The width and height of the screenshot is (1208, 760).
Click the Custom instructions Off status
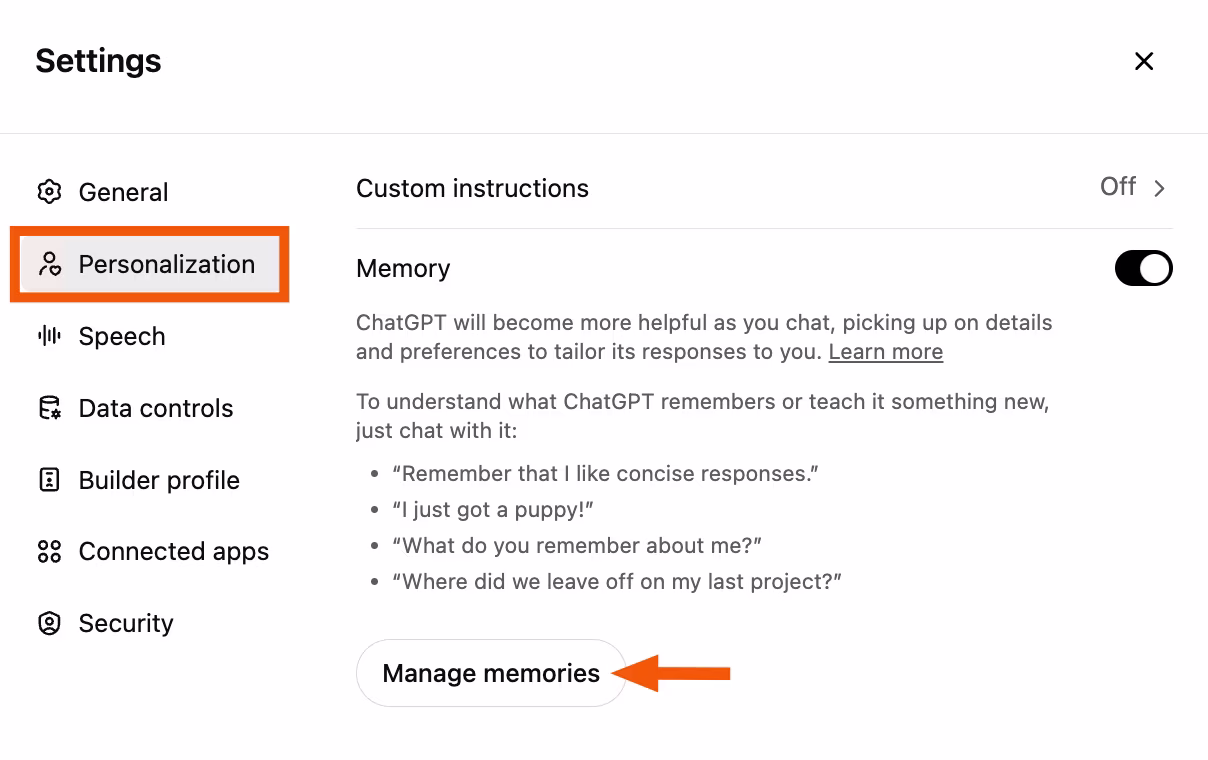click(1117, 187)
